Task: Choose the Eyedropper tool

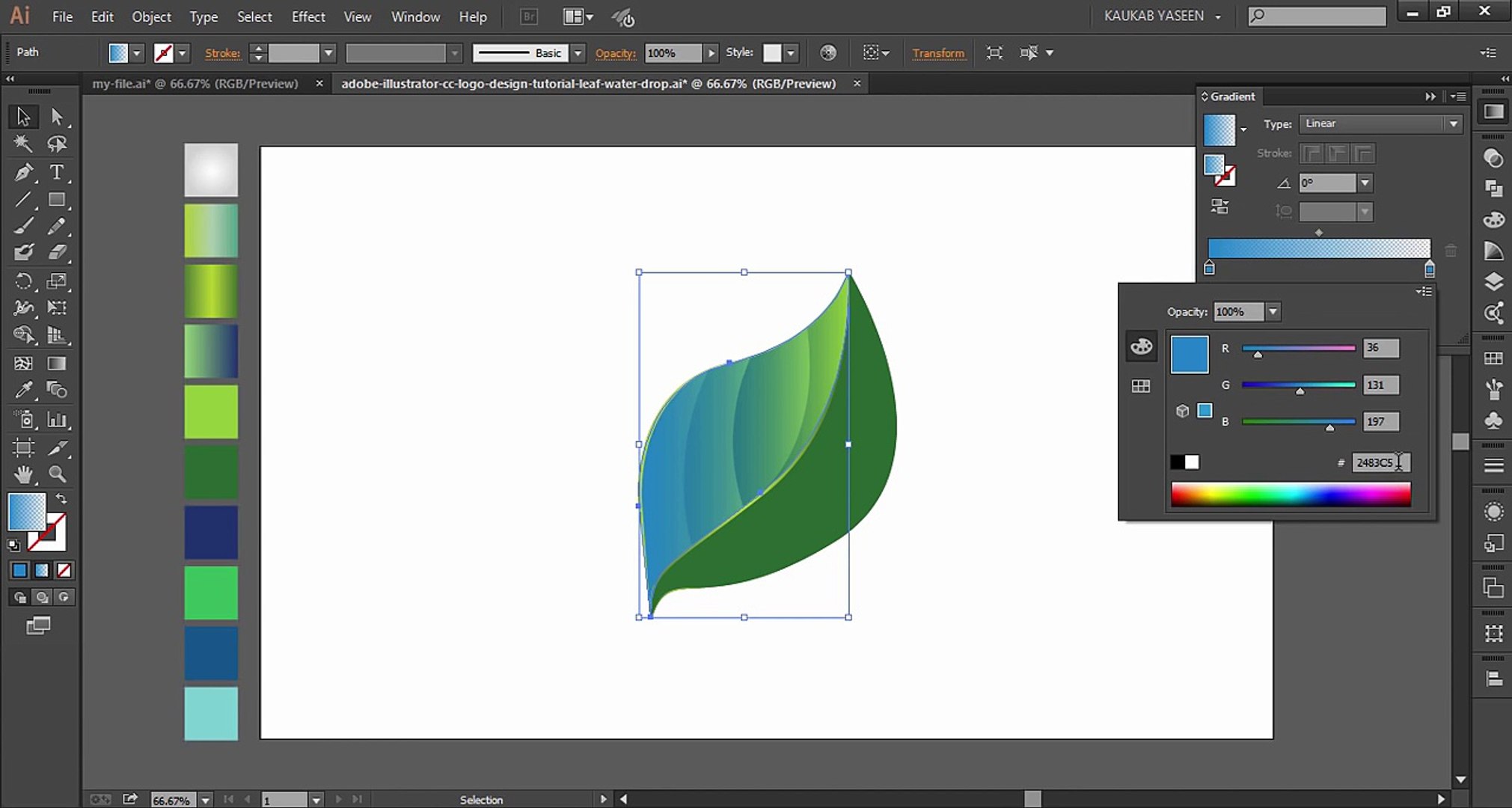Action: coord(23,390)
